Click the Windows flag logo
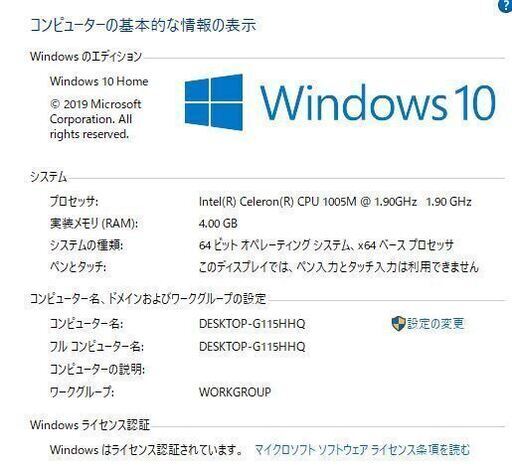512x468 pixels. tap(214, 102)
